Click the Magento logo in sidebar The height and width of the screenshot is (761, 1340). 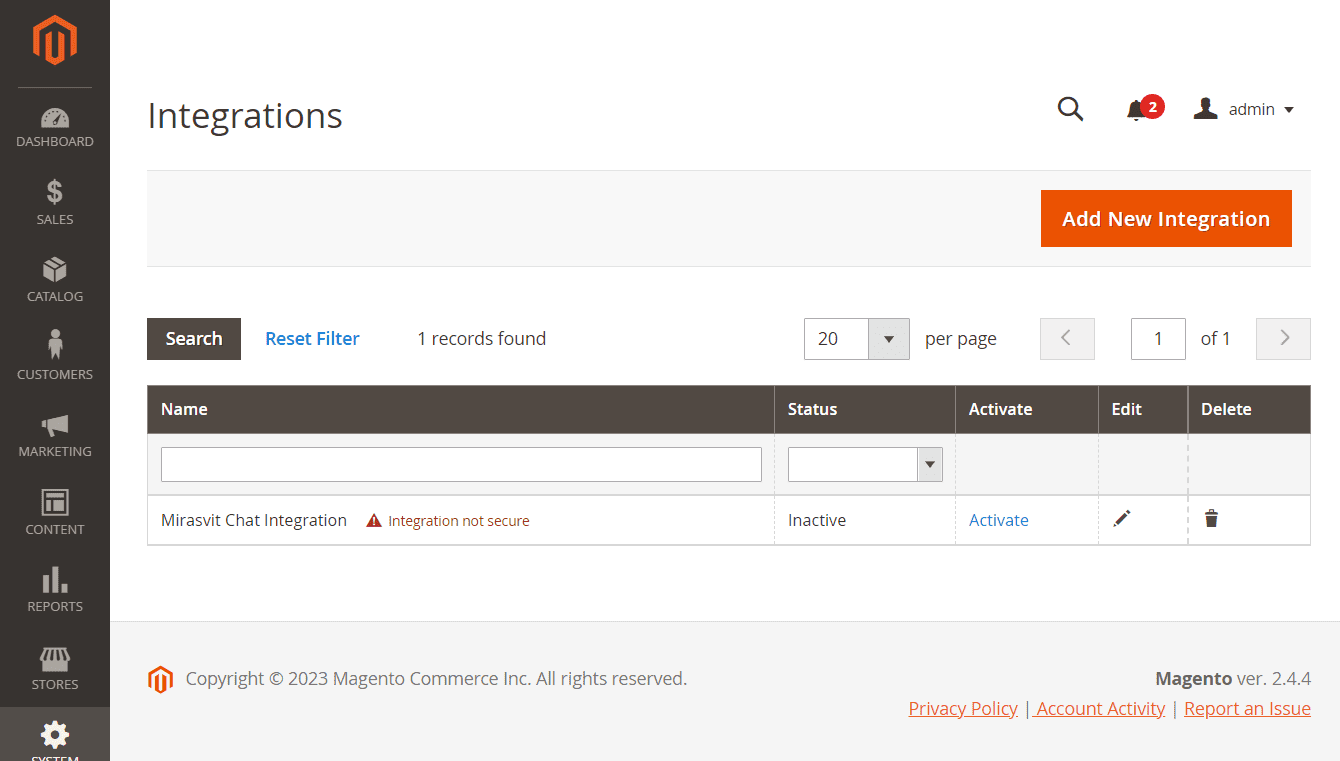click(55, 41)
